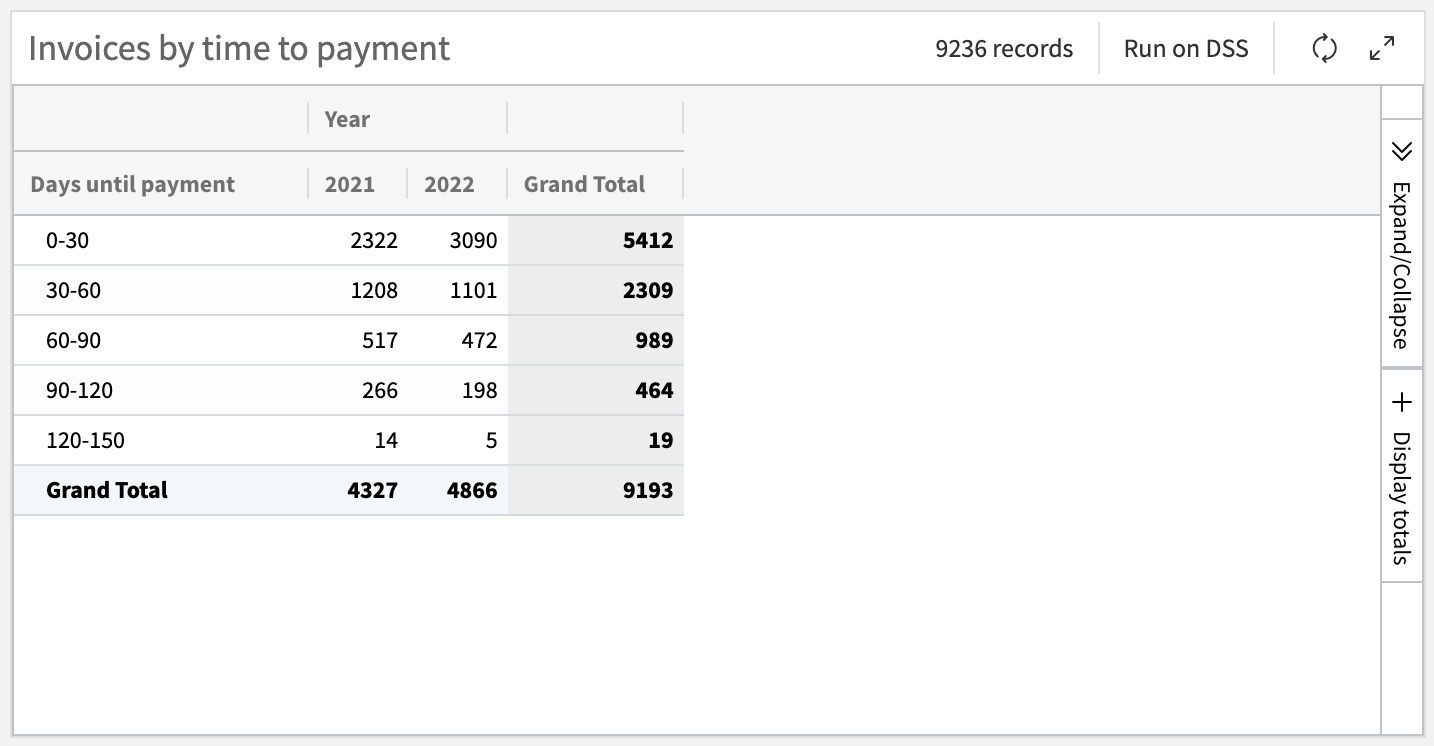The image size is (1434, 746).
Task: Click the cell with value 3090
Action: click(x=475, y=240)
